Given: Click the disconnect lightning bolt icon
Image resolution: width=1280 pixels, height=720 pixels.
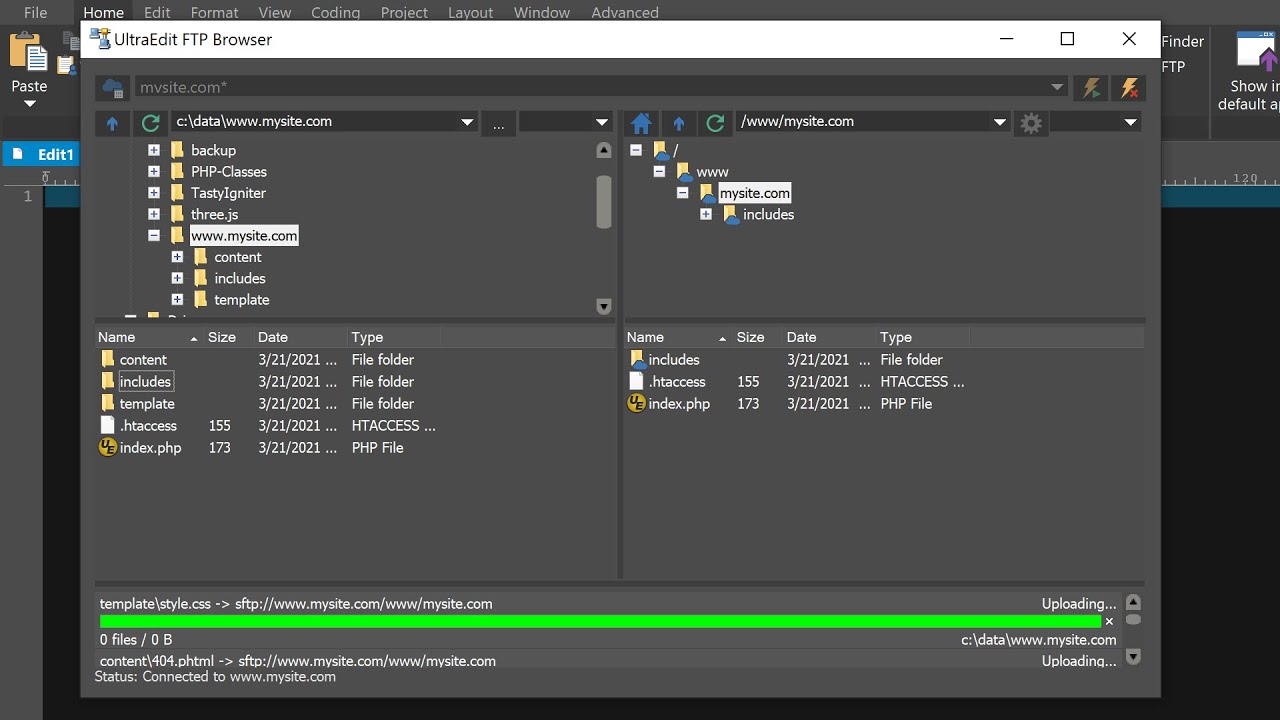Looking at the screenshot, I should pos(1129,88).
